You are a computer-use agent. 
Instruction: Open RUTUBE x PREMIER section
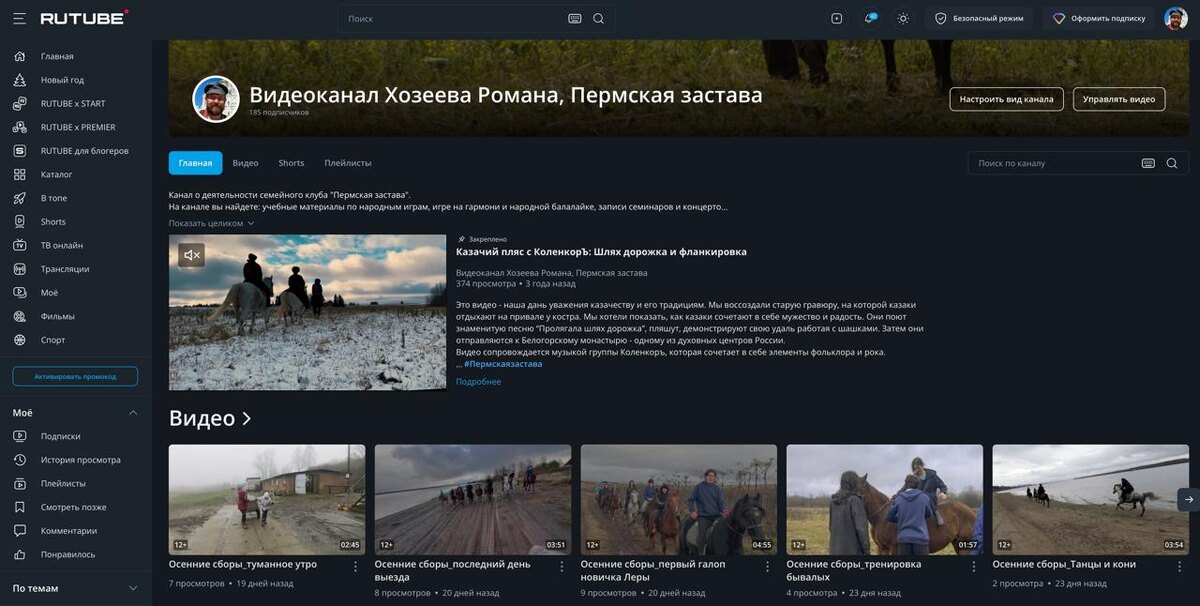point(76,127)
